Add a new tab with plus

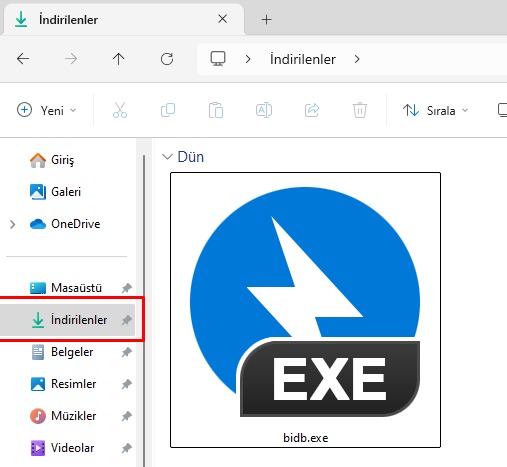point(266,20)
